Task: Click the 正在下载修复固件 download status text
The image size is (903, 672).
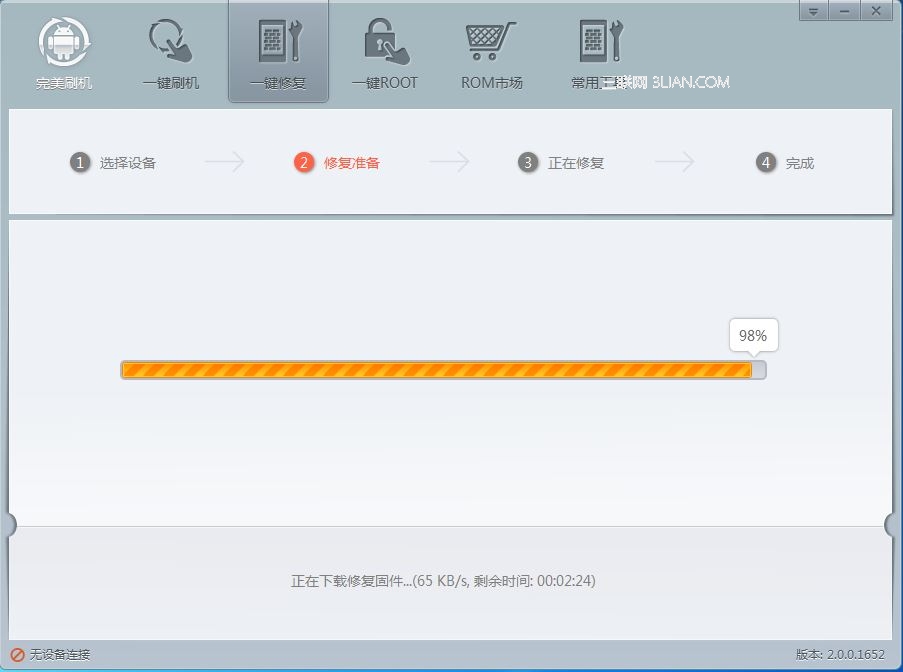Action: point(443,580)
